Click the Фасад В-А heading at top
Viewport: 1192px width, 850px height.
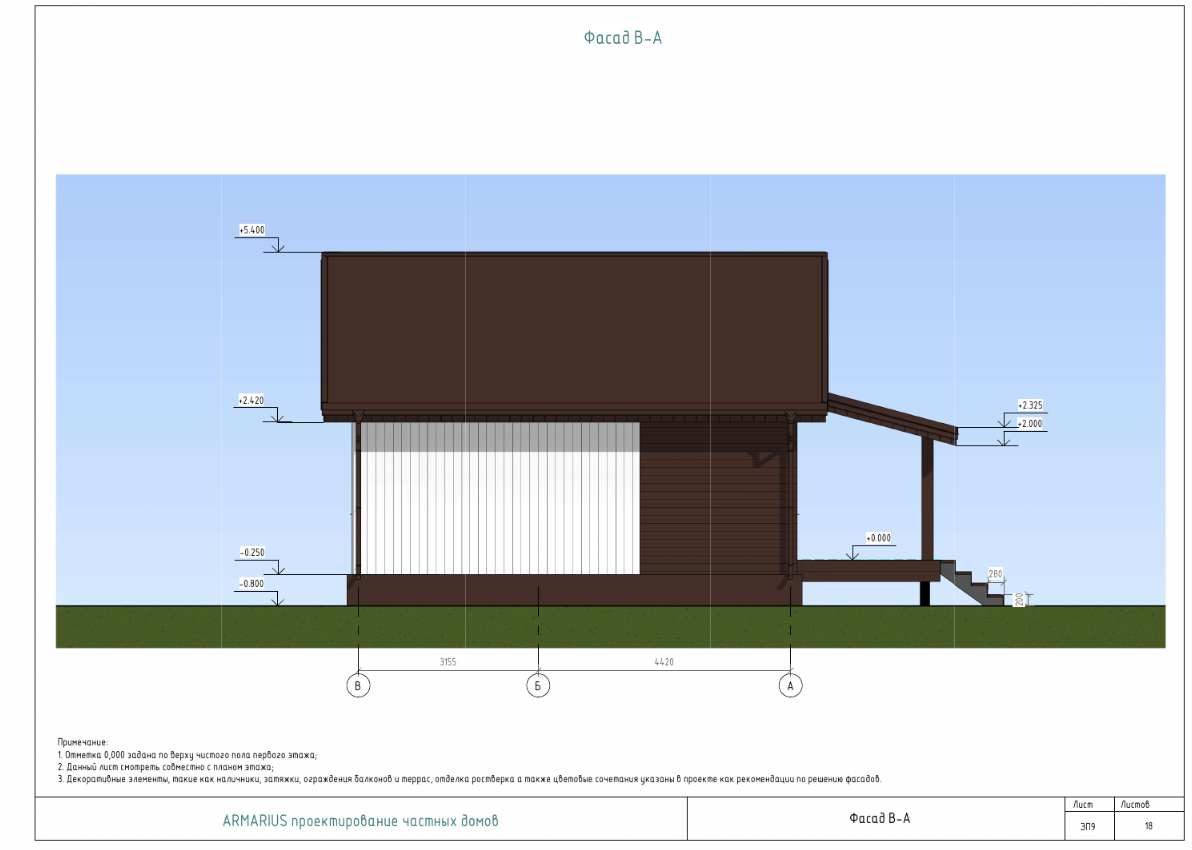point(623,38)
